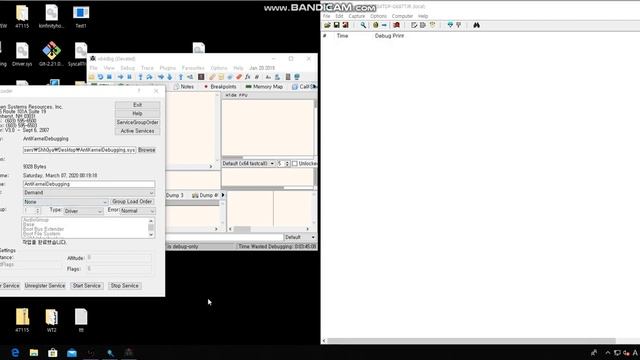
Task: Click the binoculars find icon in DebugView
Action: click(476, 25)
